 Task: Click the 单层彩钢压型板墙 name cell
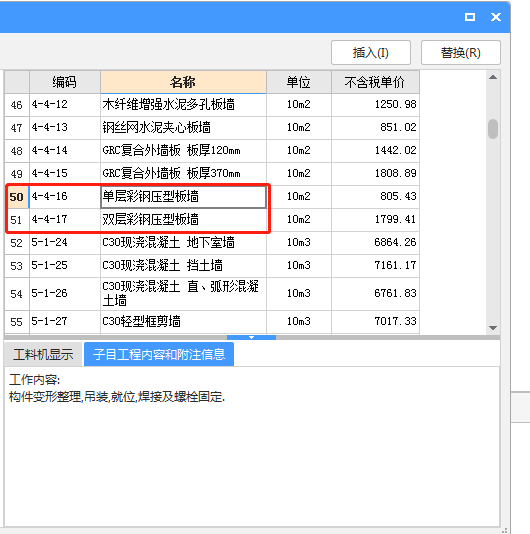(183, 197)
